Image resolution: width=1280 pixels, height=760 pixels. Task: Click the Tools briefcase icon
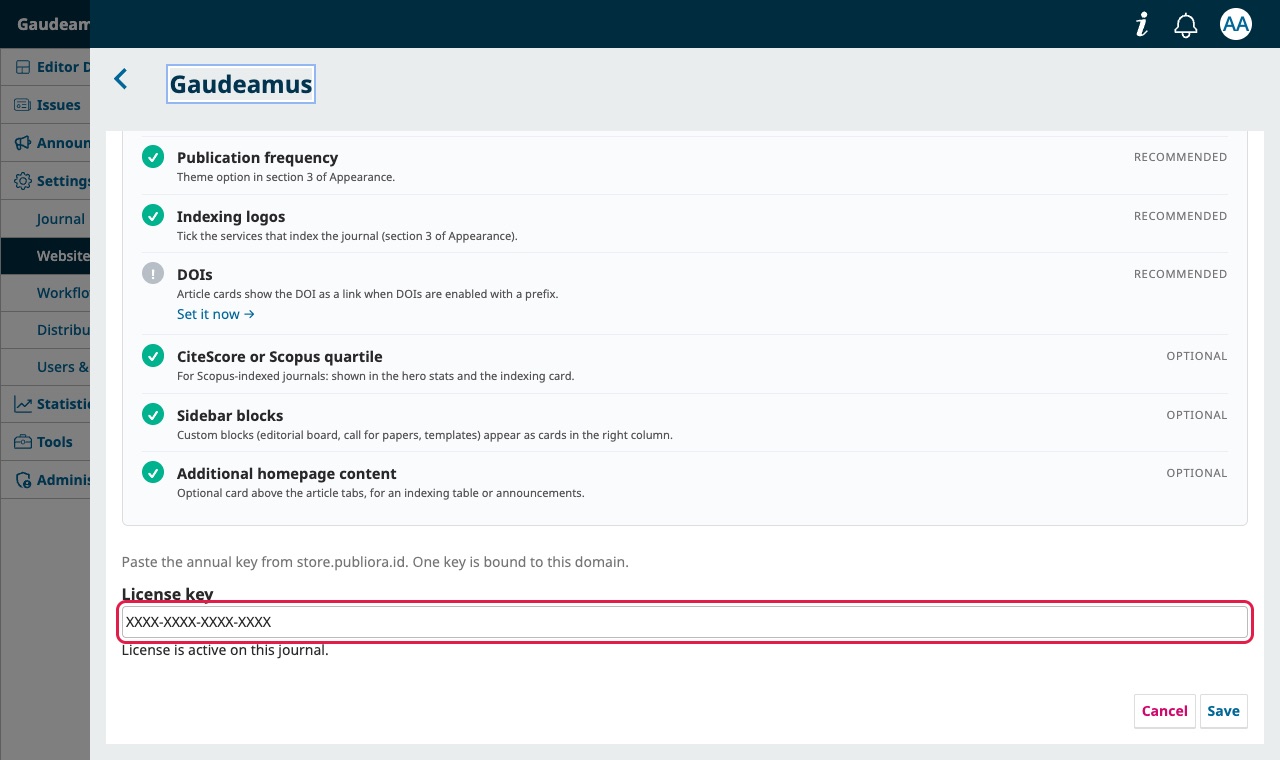pyautogui.click(x=22, y=442)
